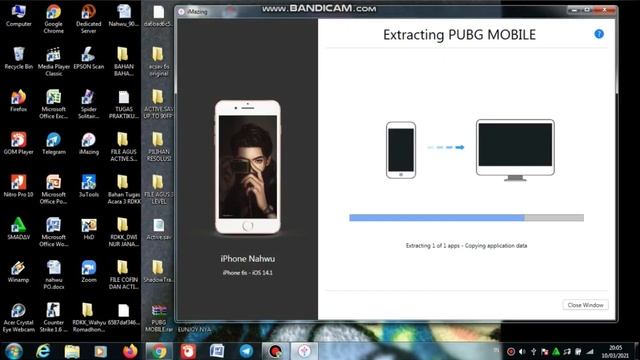This screenshot has width=640, height=360.
Task: Open the GOM Player shortcut
Action: 19,144
